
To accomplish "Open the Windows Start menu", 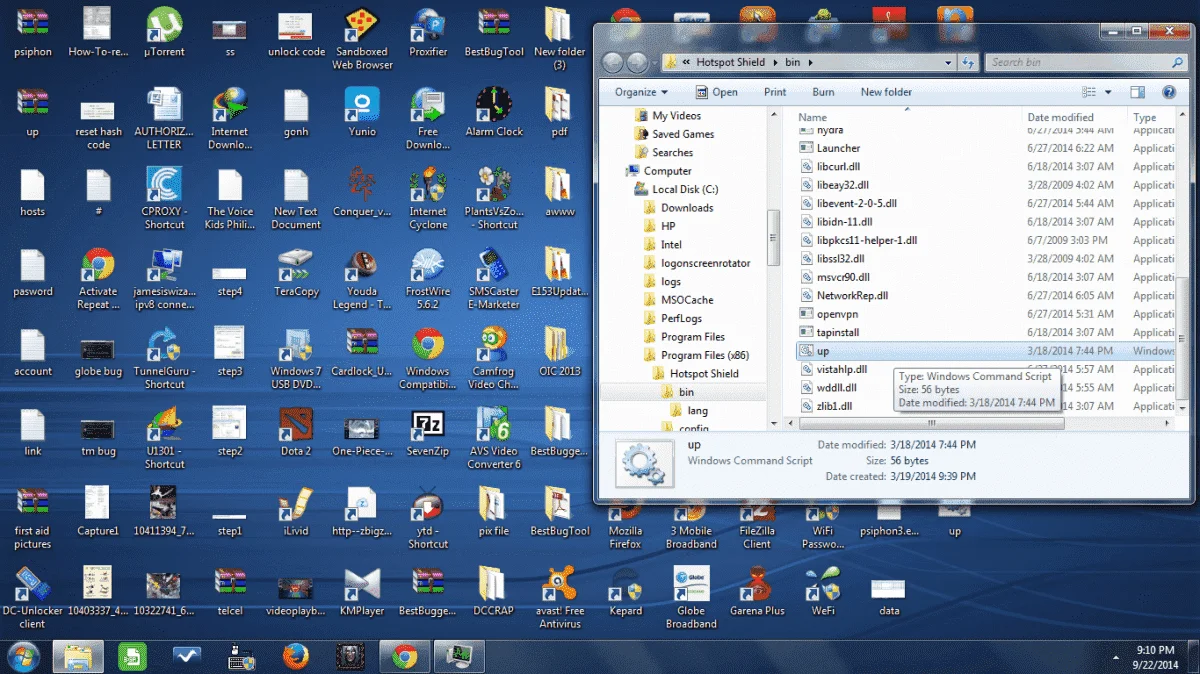I will [x=22, y=656].
